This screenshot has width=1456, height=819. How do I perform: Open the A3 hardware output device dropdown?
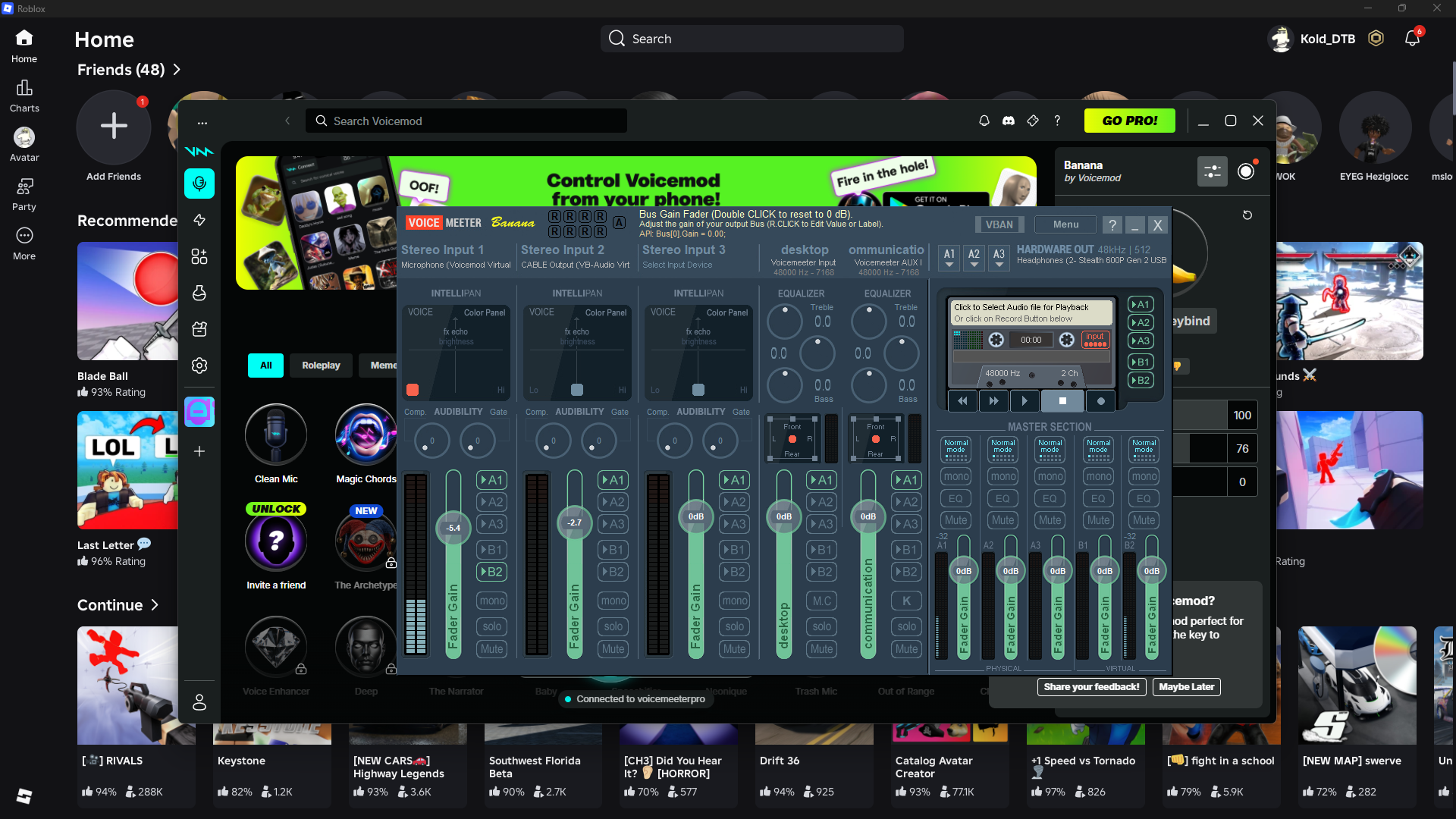click(999, 258)
